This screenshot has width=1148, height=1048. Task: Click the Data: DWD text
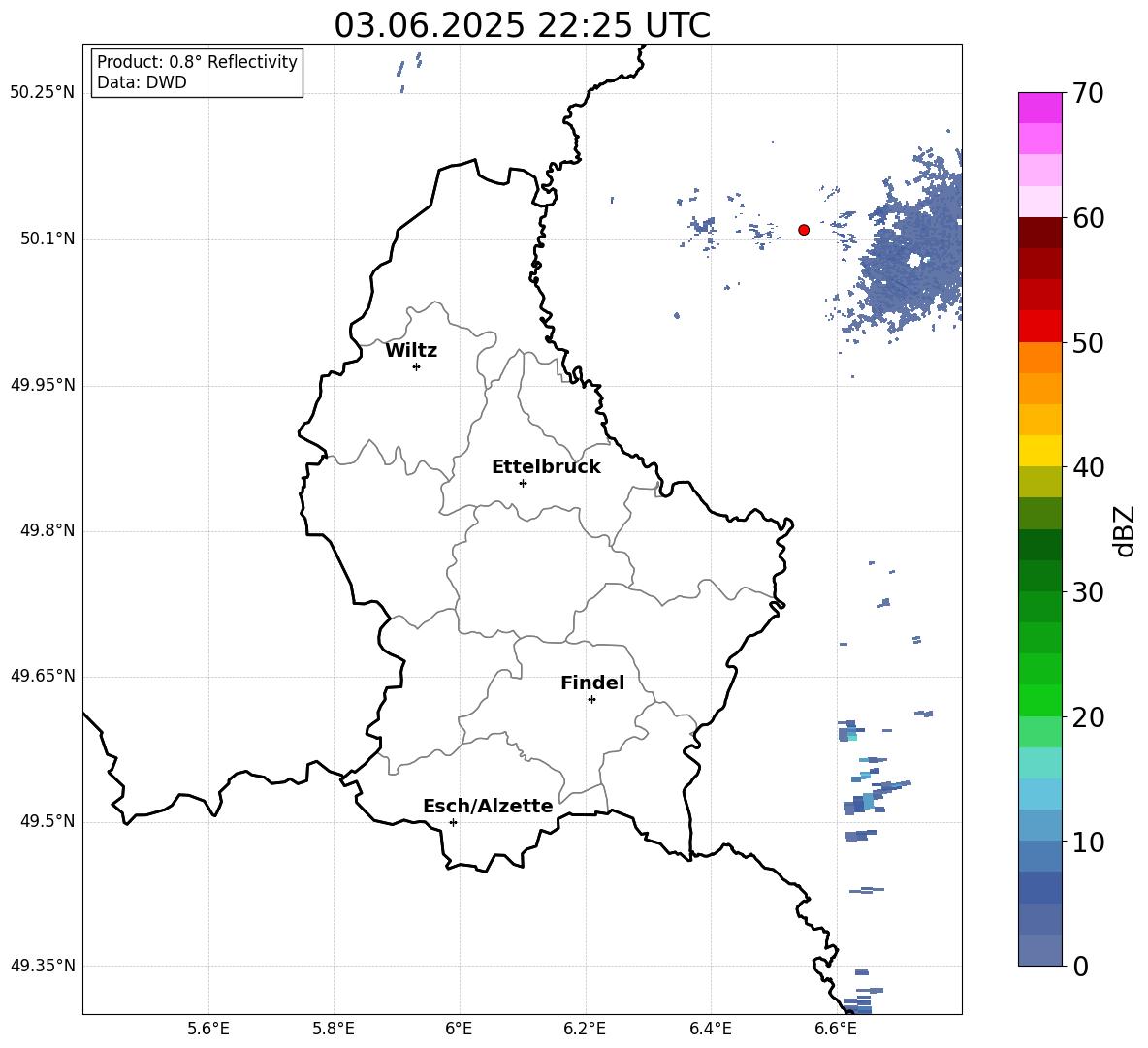click(x=142, y=82)
